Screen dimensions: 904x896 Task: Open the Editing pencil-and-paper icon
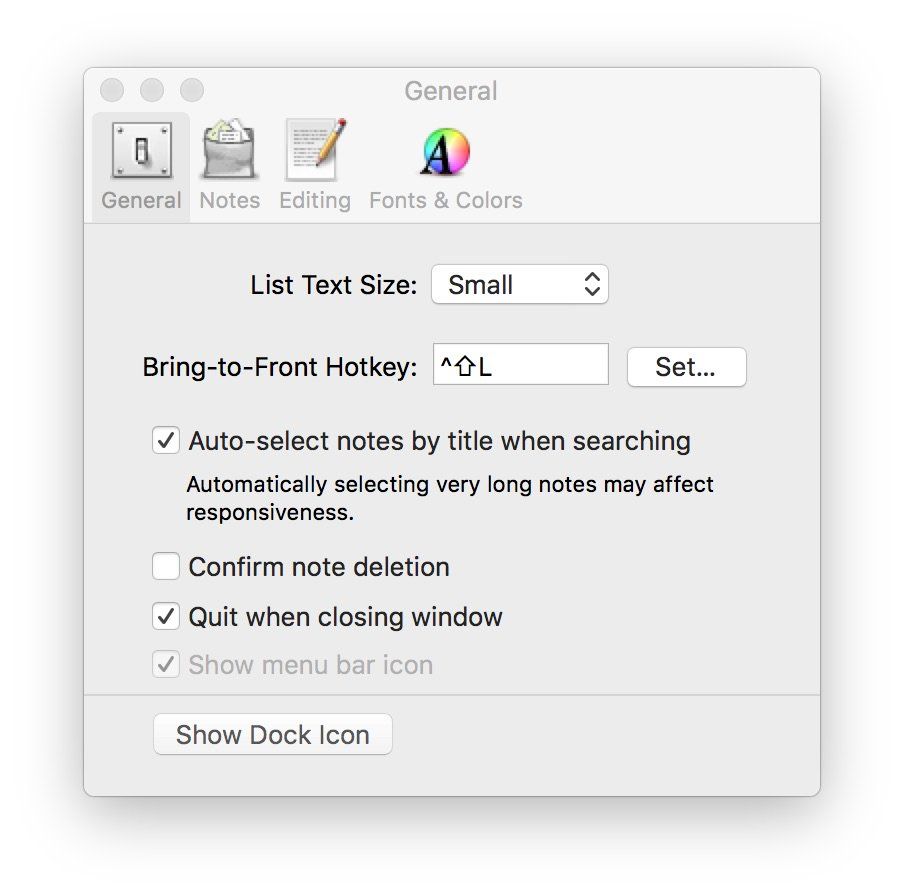click(x=315, y=151)
